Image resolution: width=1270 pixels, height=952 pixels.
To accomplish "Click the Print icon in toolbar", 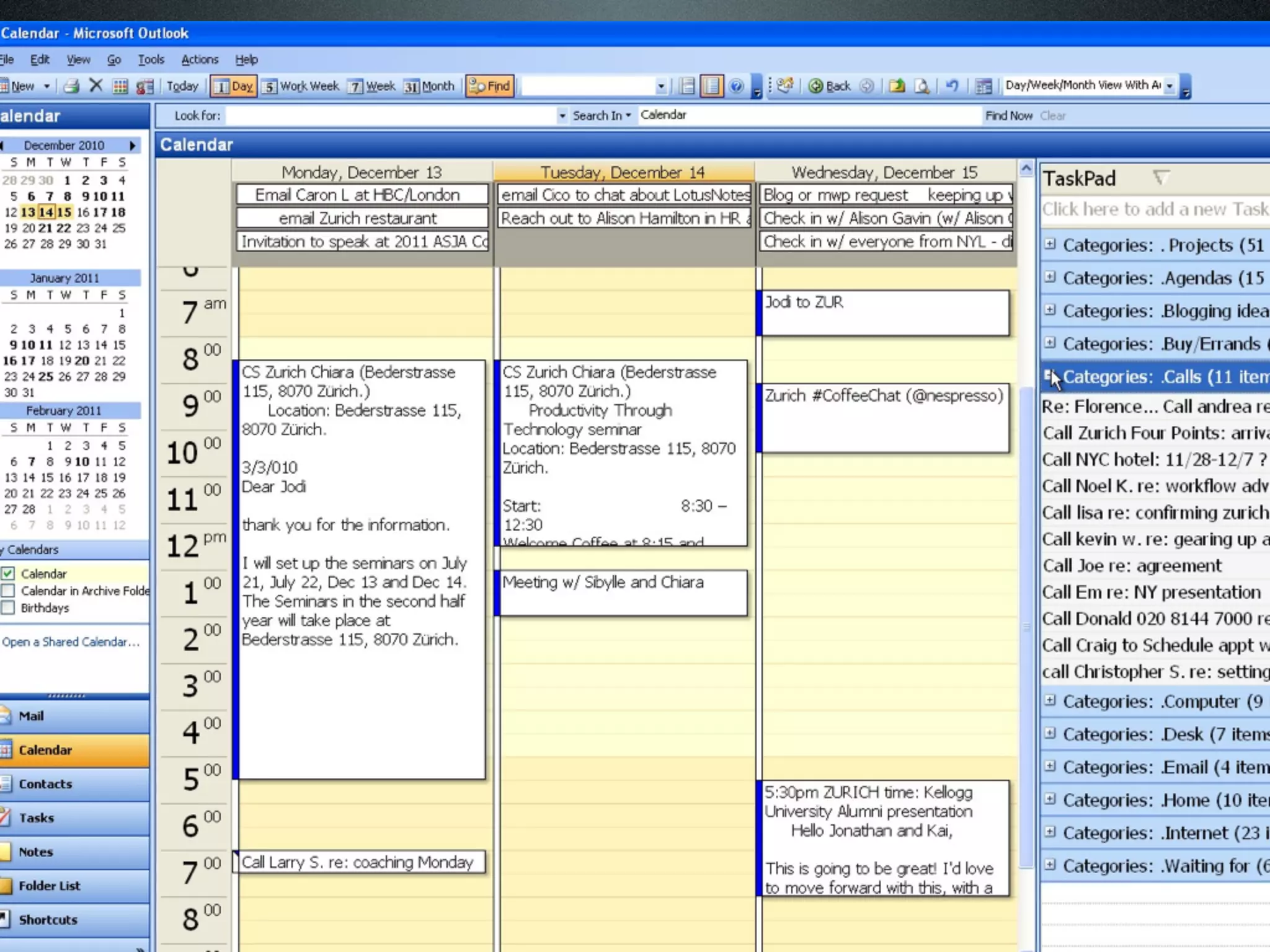I will (72, 86).
